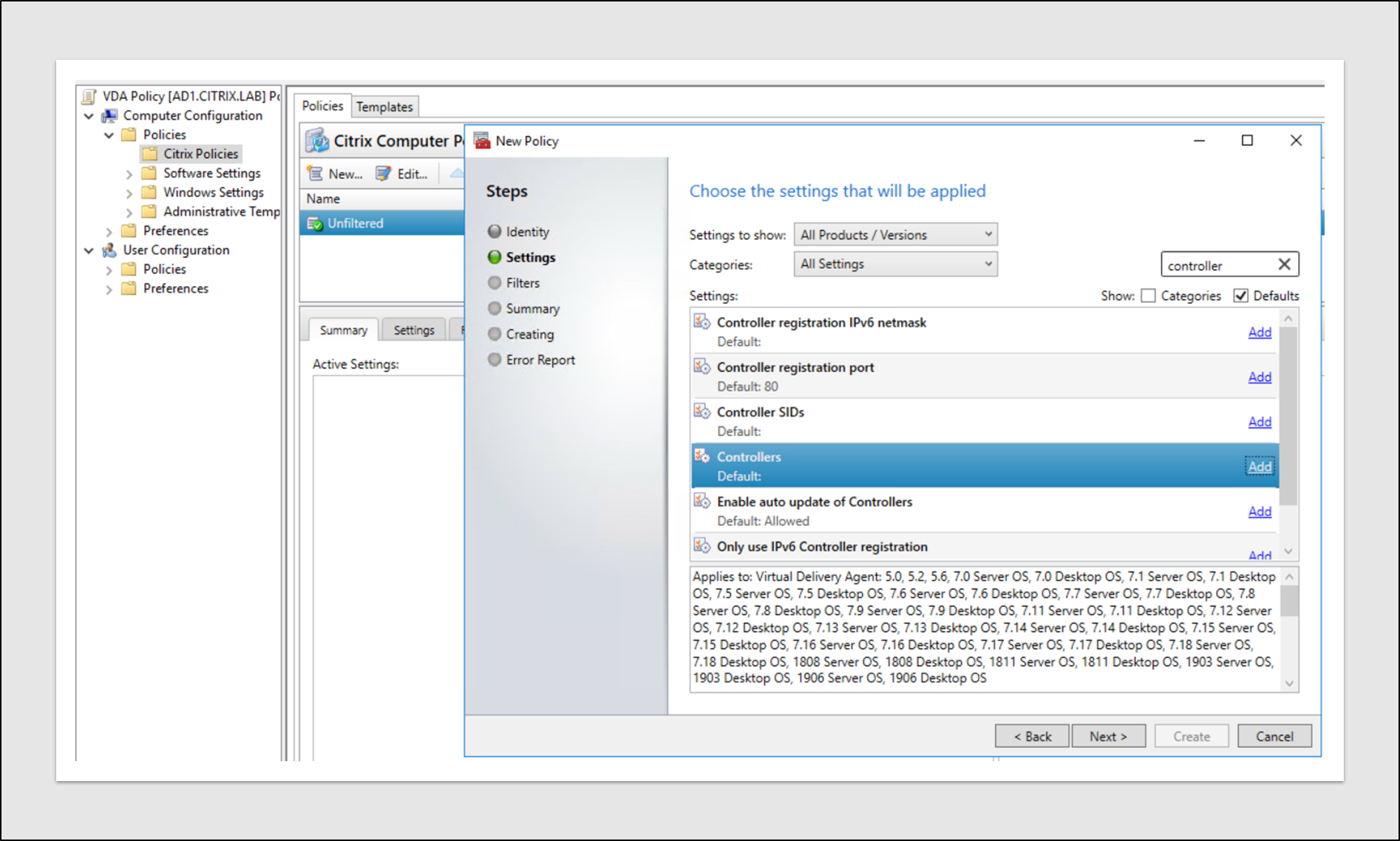This screenshot has height=841, width=1400.
Task: Click the Unfiltered policy status icon
Action: pyautogui.click(x=315, y=224)
